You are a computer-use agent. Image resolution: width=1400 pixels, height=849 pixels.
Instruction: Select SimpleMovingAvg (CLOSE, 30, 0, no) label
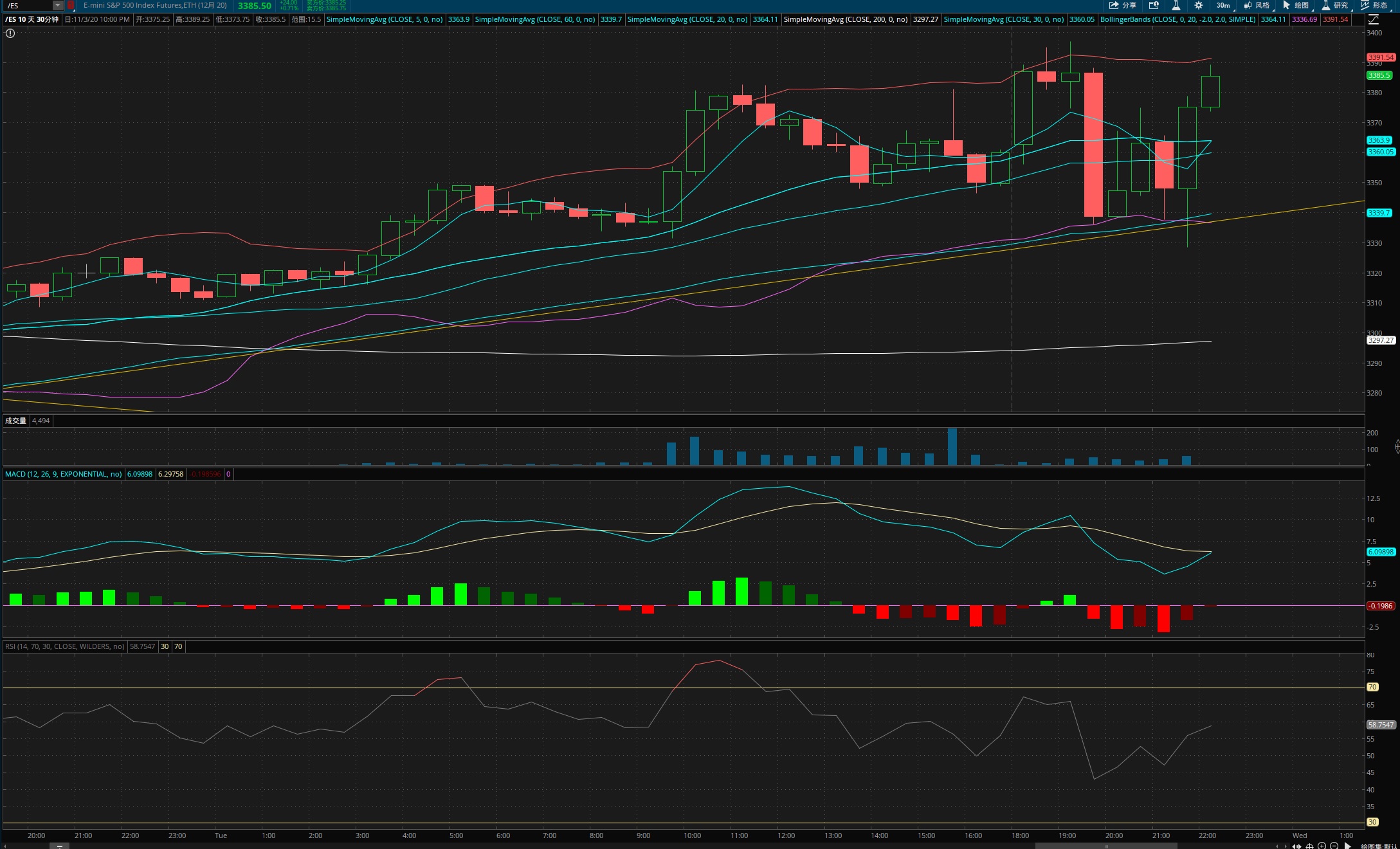(1004, 19)
